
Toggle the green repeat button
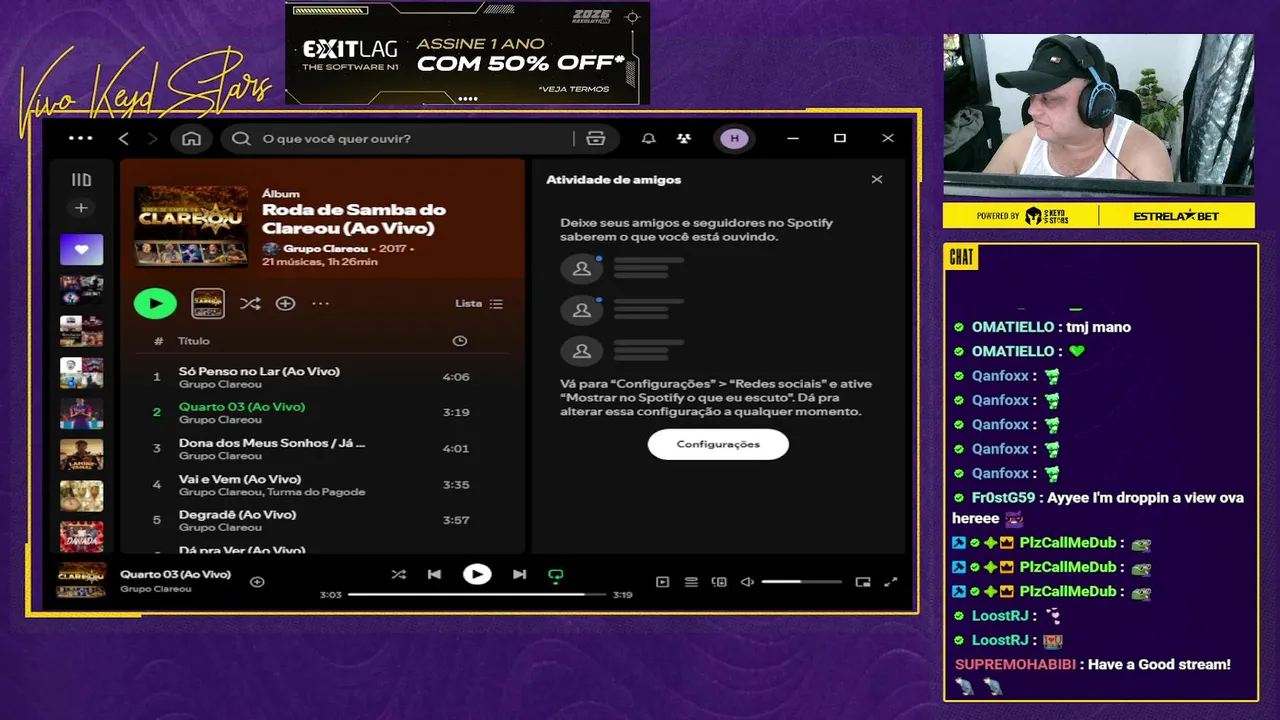[556, 575]
